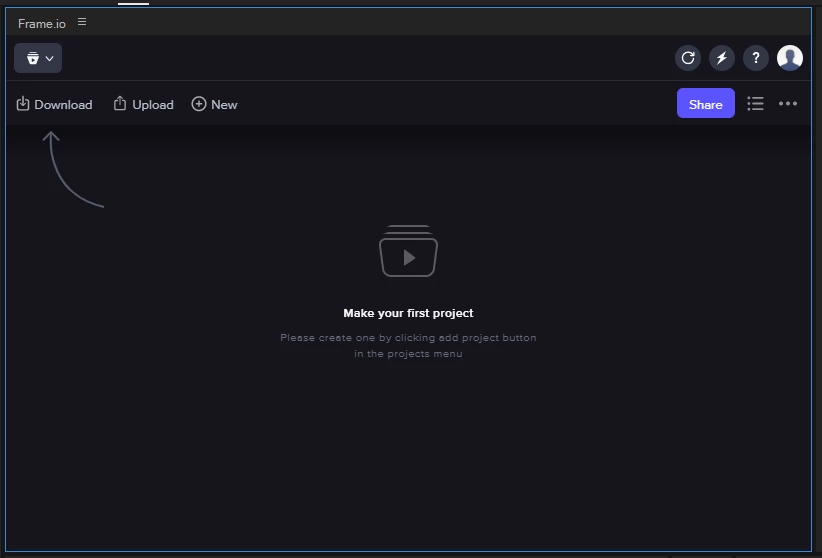This screenshot has width=822, height=558.
Task: Click the lightning bolt activity icon
Action: click(x=722, y=58)
